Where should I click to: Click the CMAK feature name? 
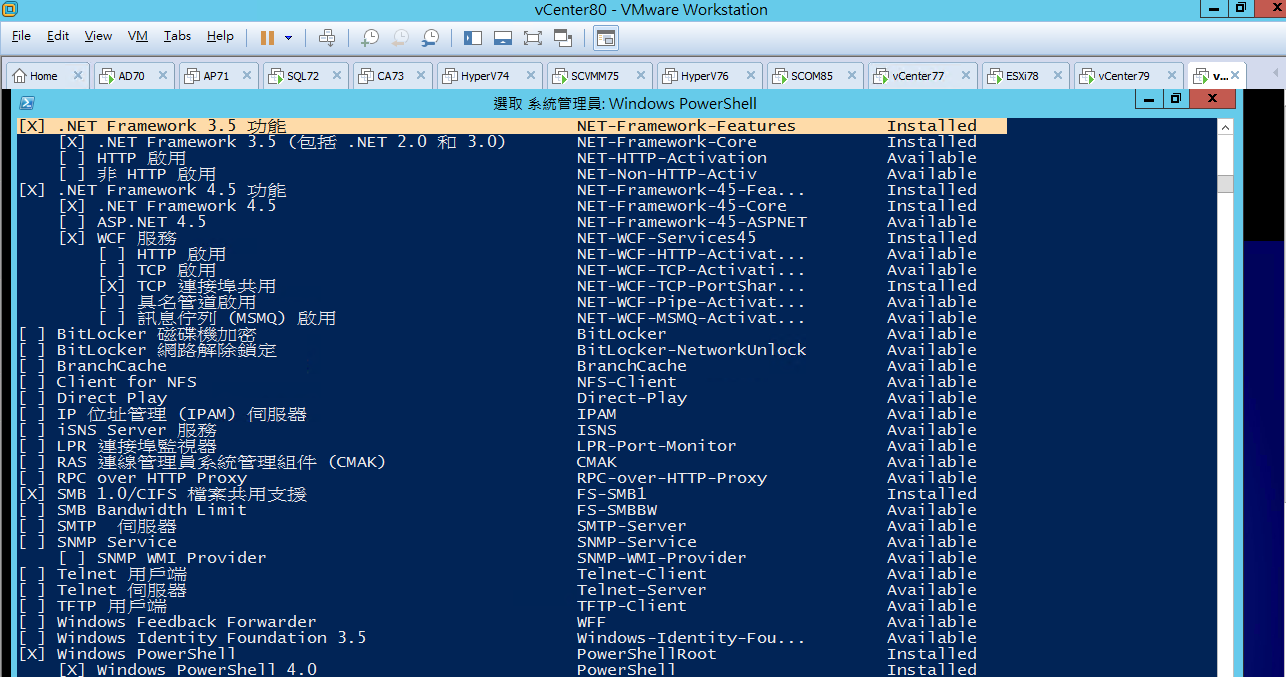click(597, 462)
